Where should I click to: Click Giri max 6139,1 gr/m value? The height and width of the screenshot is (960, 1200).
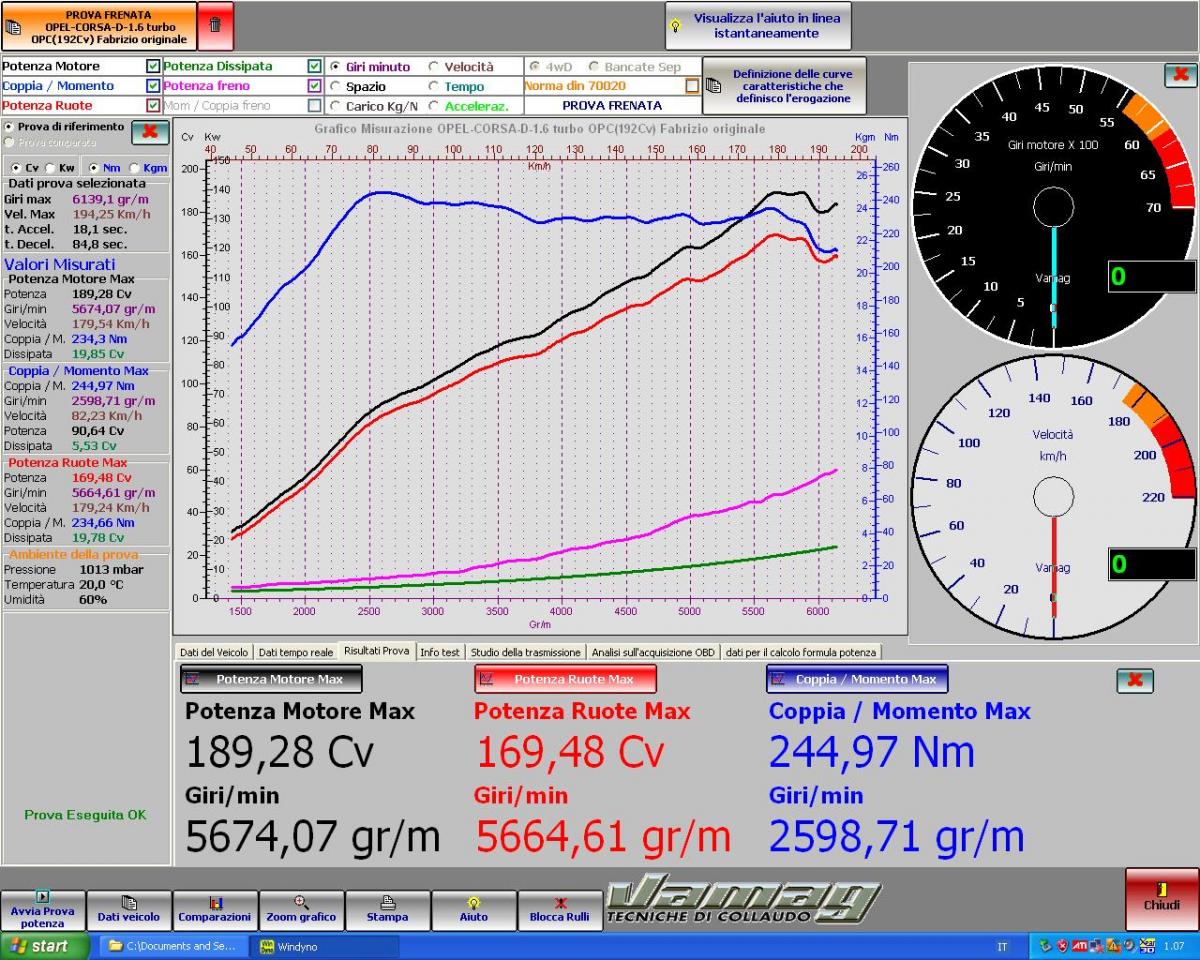111,199
